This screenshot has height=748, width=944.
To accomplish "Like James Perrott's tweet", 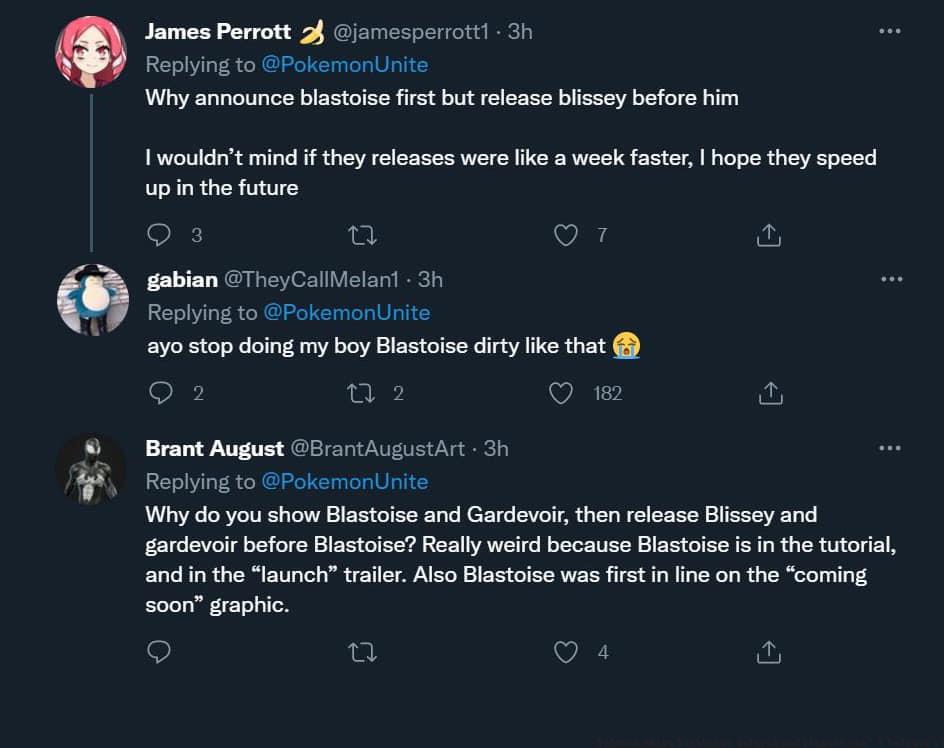I will pos(566,235).
